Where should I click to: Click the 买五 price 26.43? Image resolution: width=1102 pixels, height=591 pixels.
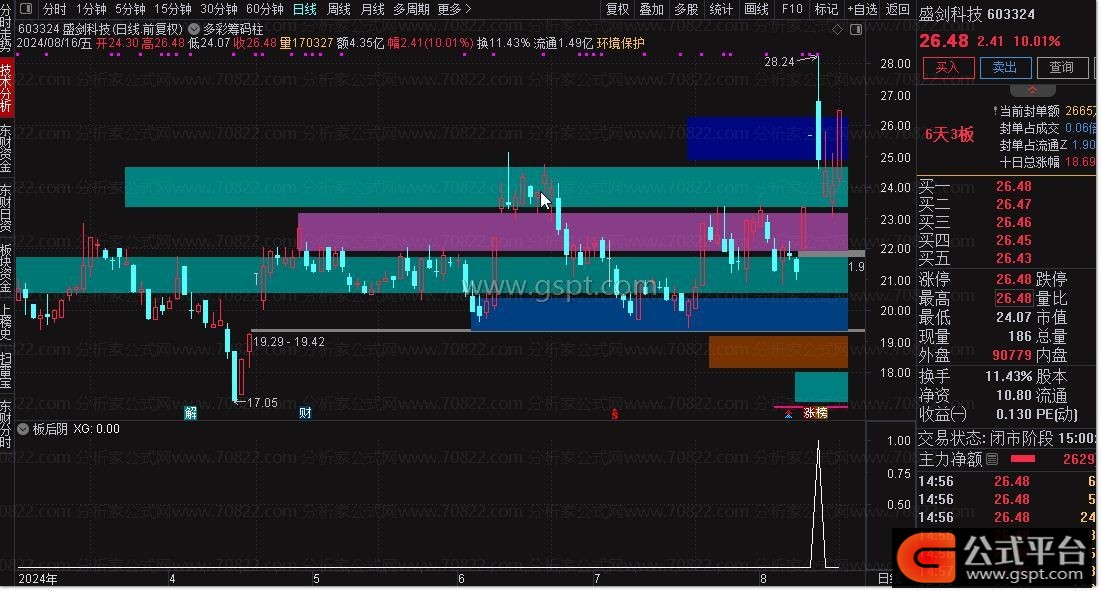click(1013, 258)
